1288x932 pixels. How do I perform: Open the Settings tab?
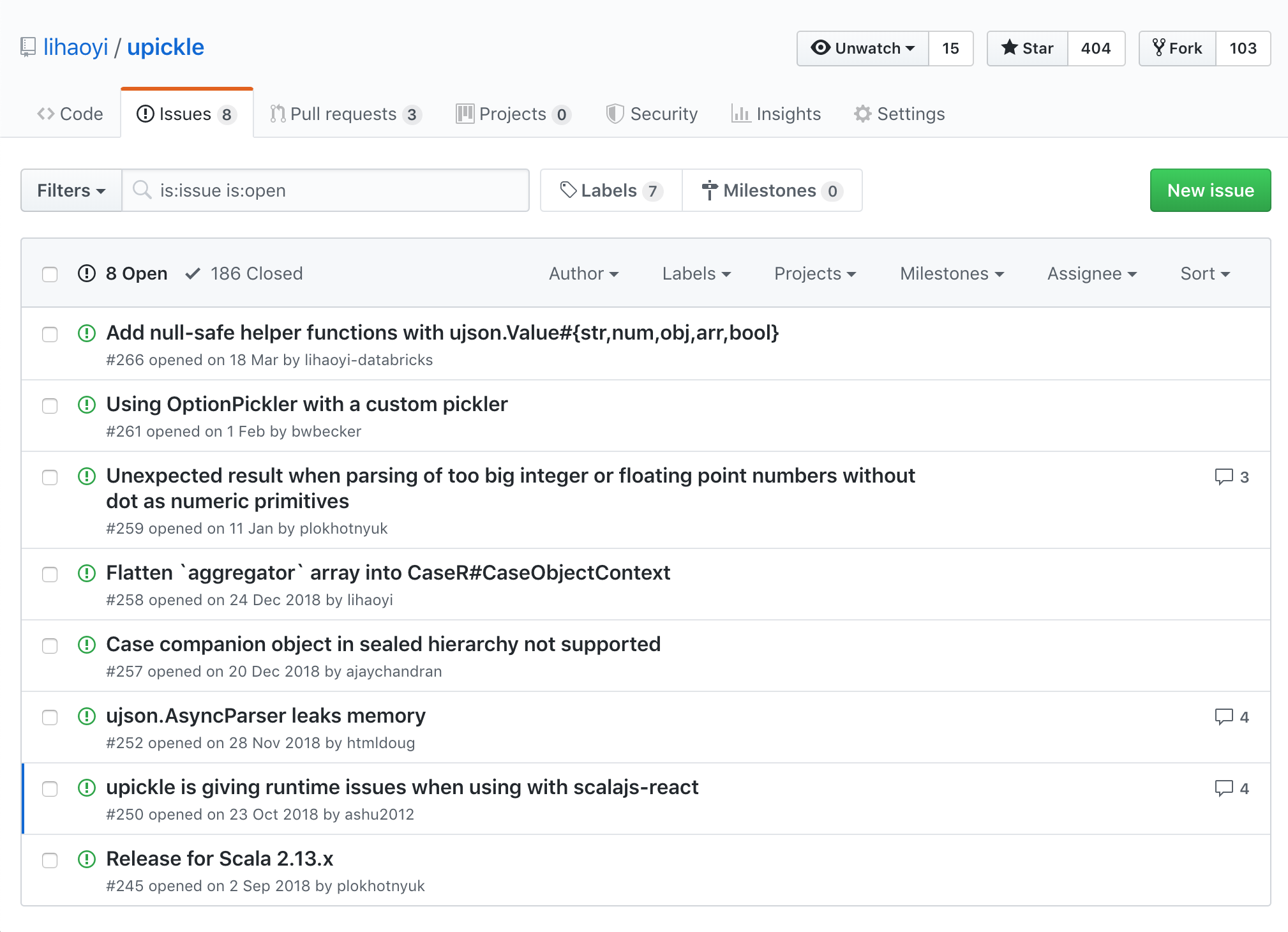[x=899, y=114]
